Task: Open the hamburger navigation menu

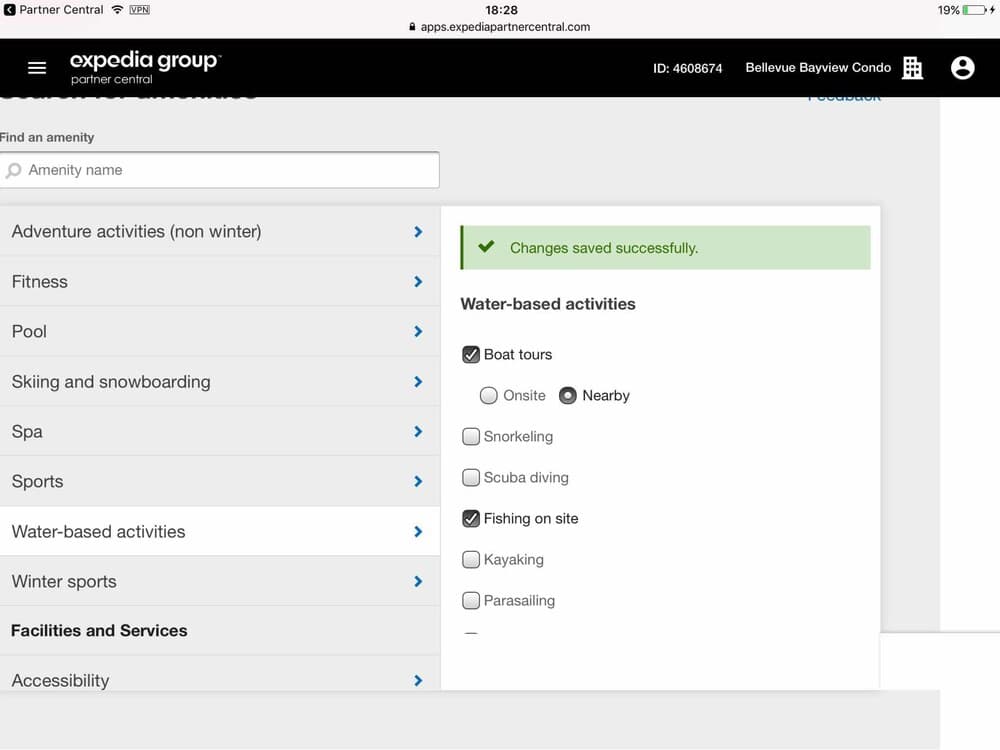Action: [37, 68]
